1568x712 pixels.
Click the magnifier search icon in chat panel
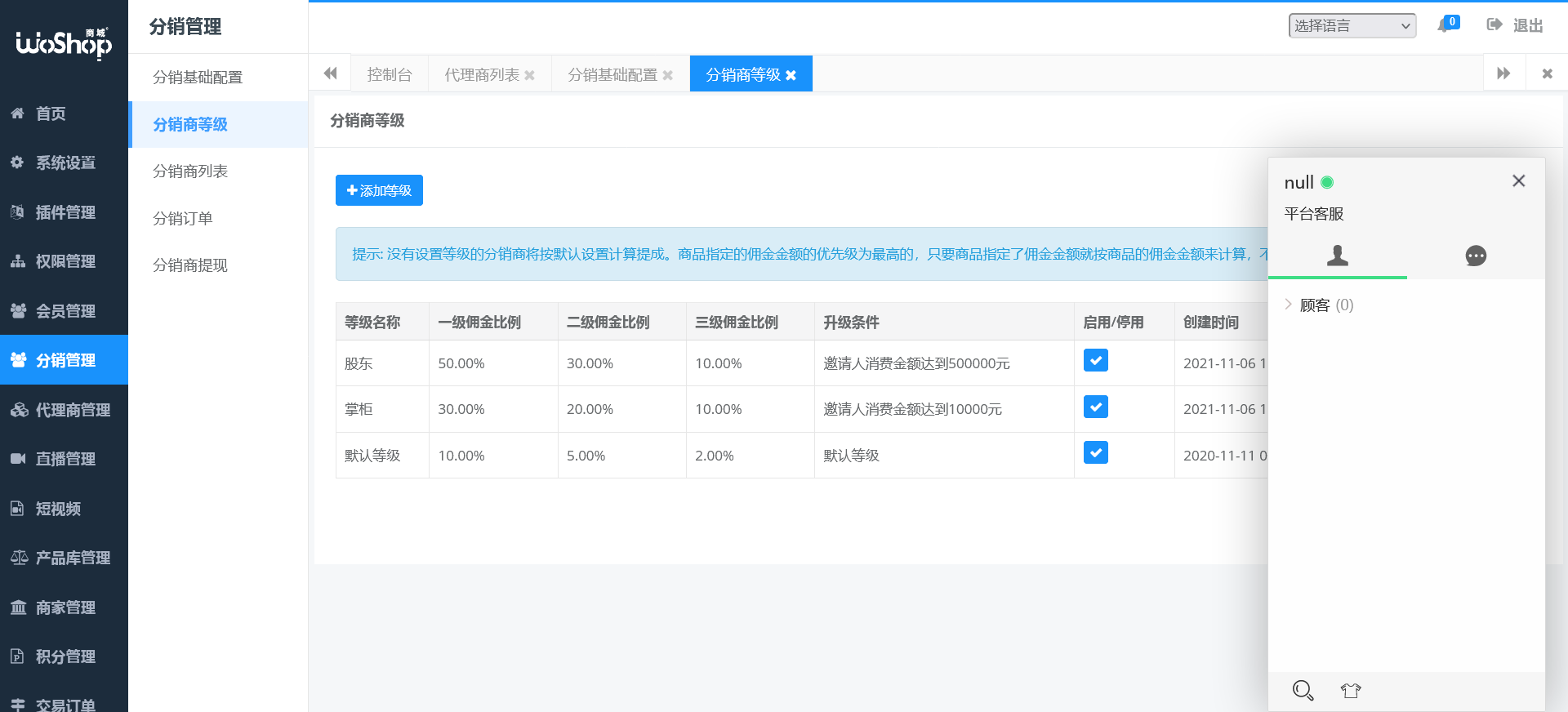pyautogui.click(x=1303, y=691)
